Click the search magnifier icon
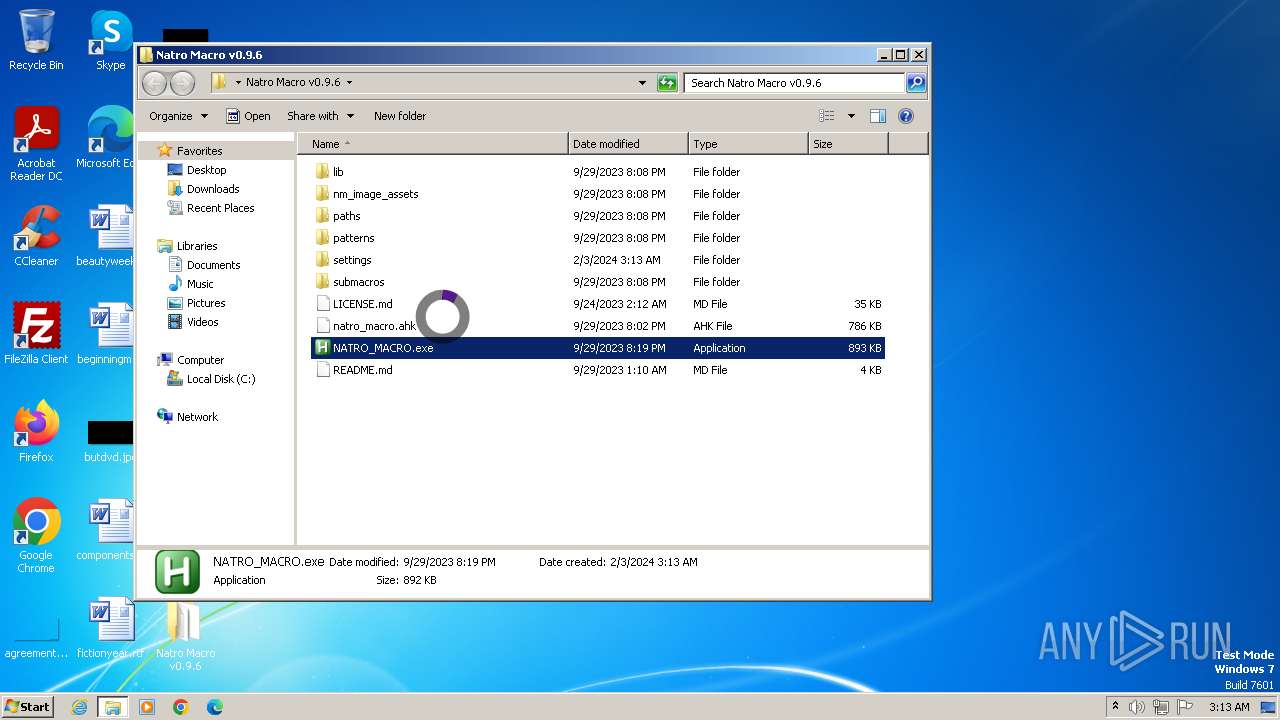 point(916,83)
